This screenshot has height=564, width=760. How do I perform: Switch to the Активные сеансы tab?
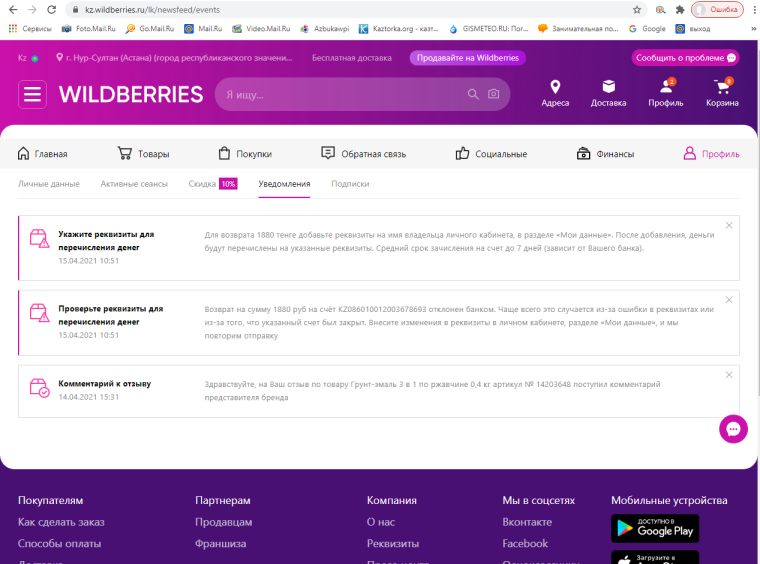(x=134, y=184)
